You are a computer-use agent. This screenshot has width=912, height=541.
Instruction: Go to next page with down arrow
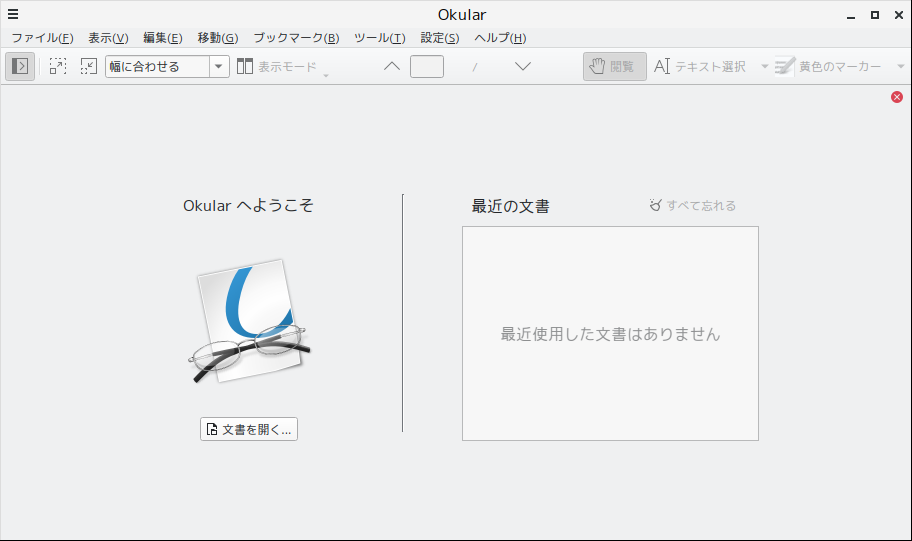pos(523,66)
